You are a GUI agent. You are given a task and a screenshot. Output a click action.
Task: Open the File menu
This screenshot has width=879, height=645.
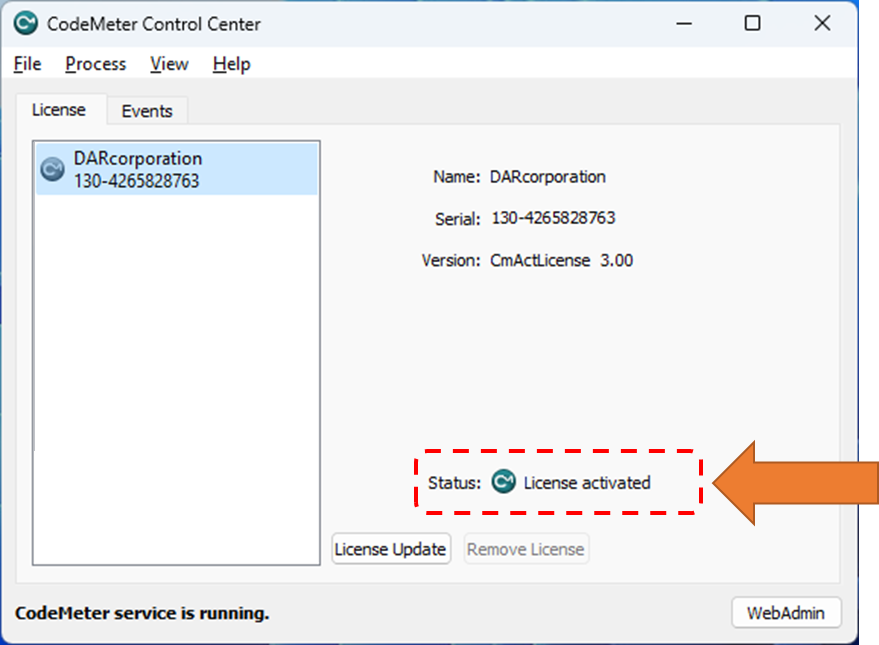point(27,64)
